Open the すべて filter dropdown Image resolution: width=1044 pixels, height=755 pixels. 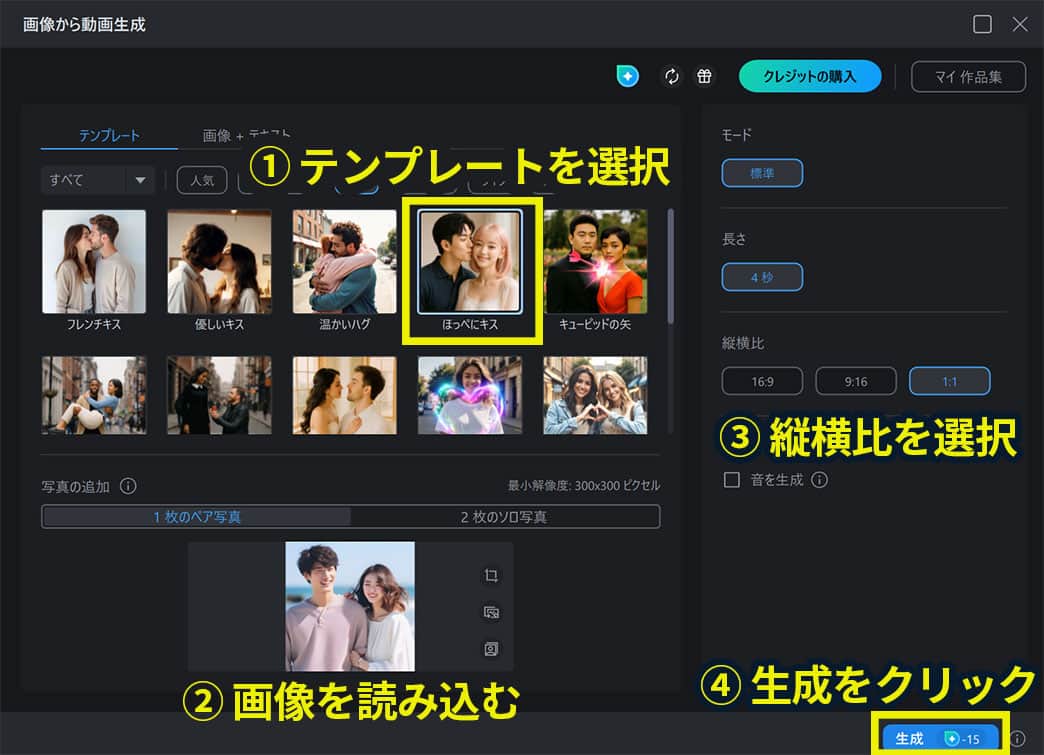96,179
